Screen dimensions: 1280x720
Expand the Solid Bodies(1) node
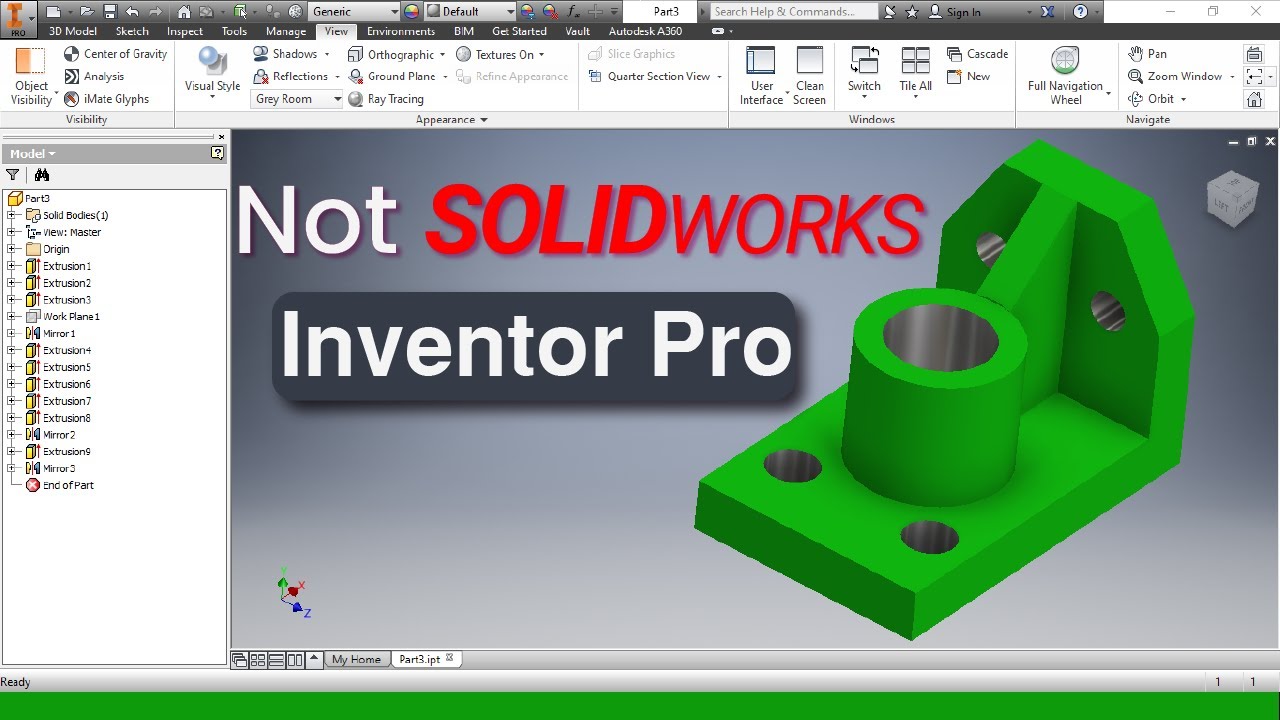pos(12,215)
